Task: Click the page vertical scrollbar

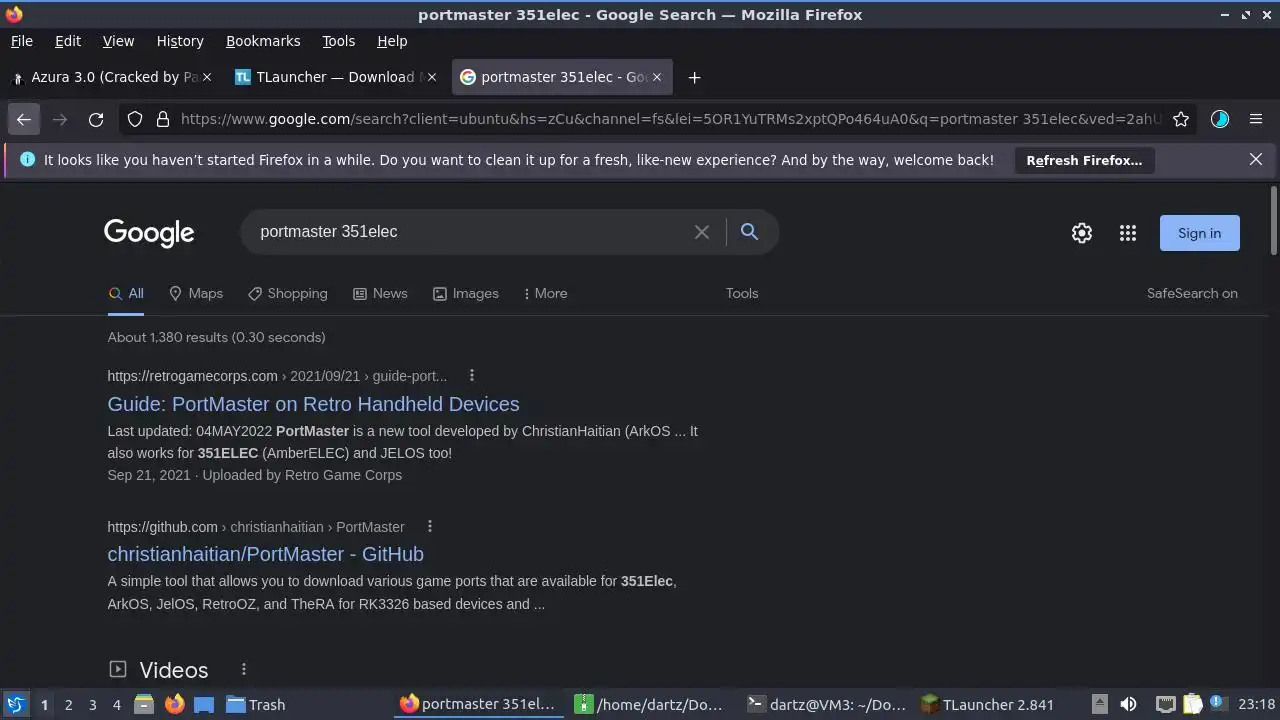Action: (1273, 220)
